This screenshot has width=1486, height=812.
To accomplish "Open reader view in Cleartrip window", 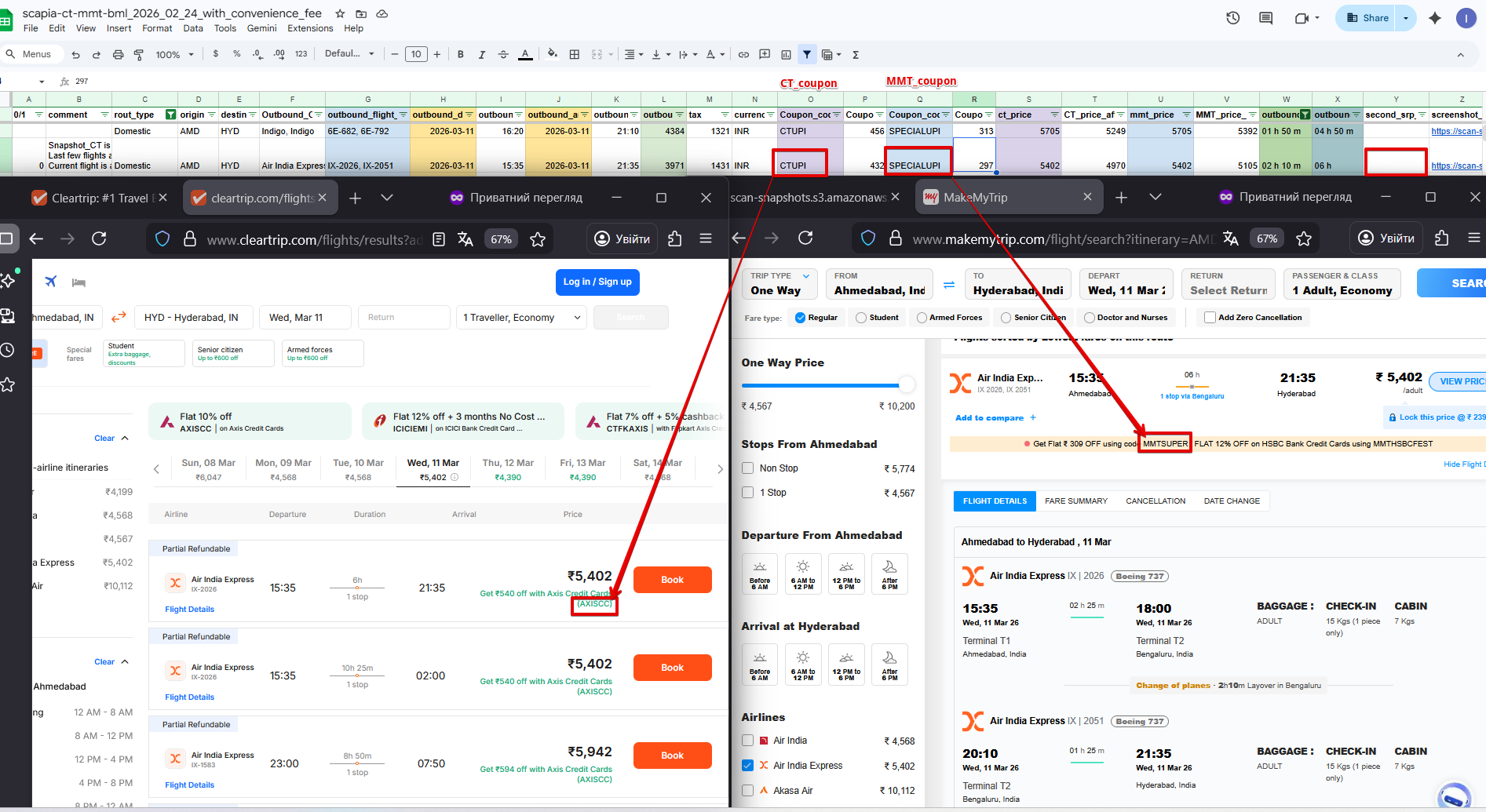I will tap(439, 239).
